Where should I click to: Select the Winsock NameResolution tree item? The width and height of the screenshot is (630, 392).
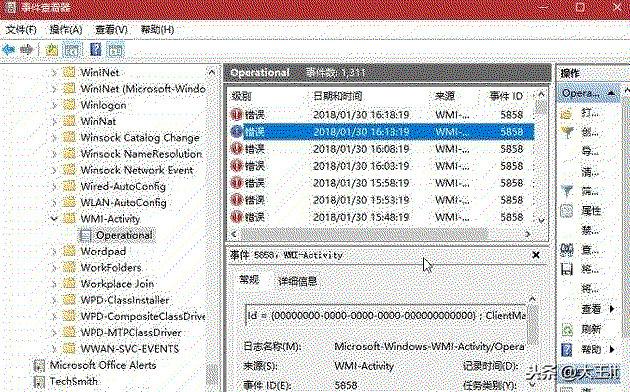[141, 154]
